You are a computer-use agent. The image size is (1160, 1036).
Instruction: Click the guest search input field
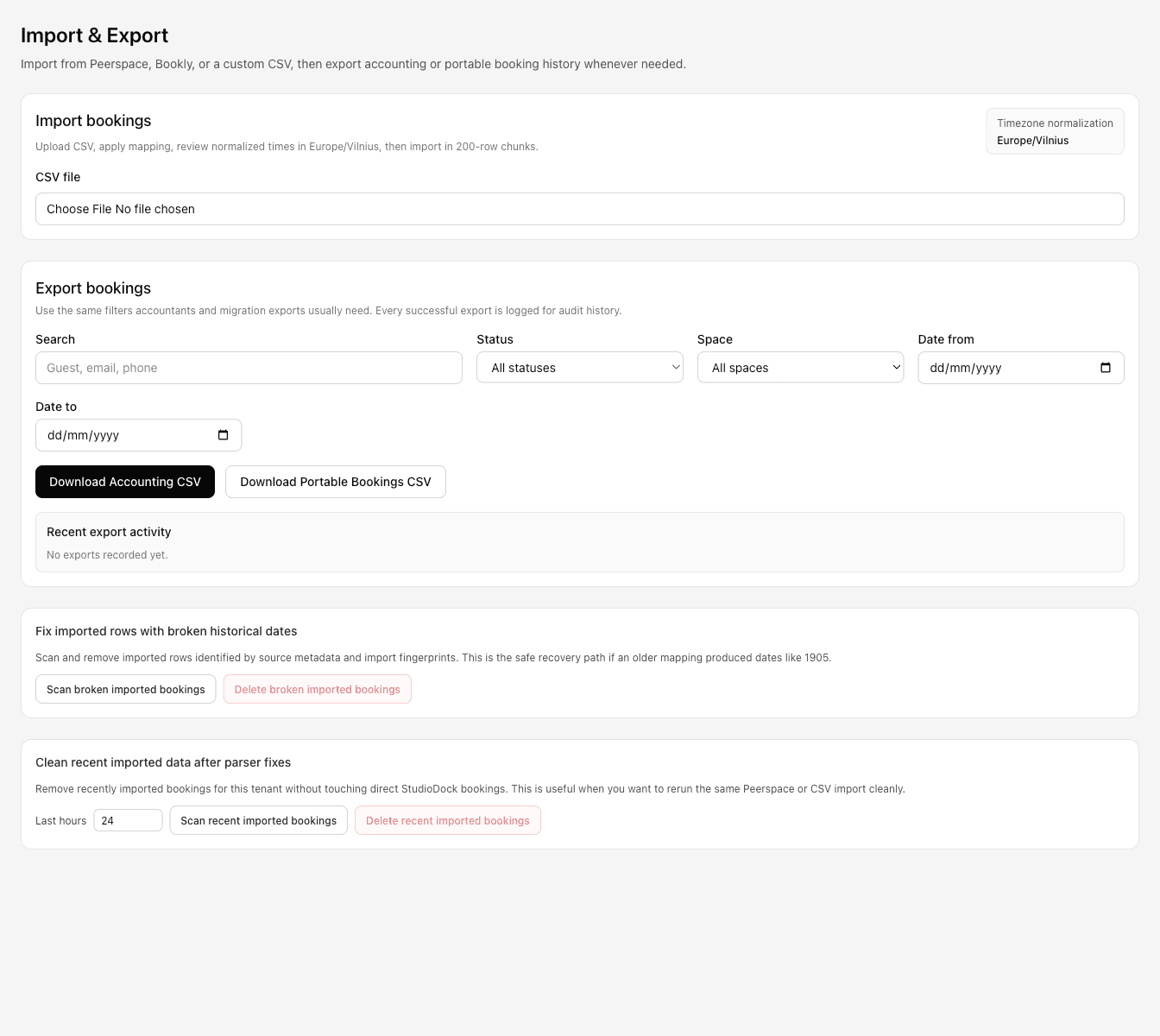249,367
